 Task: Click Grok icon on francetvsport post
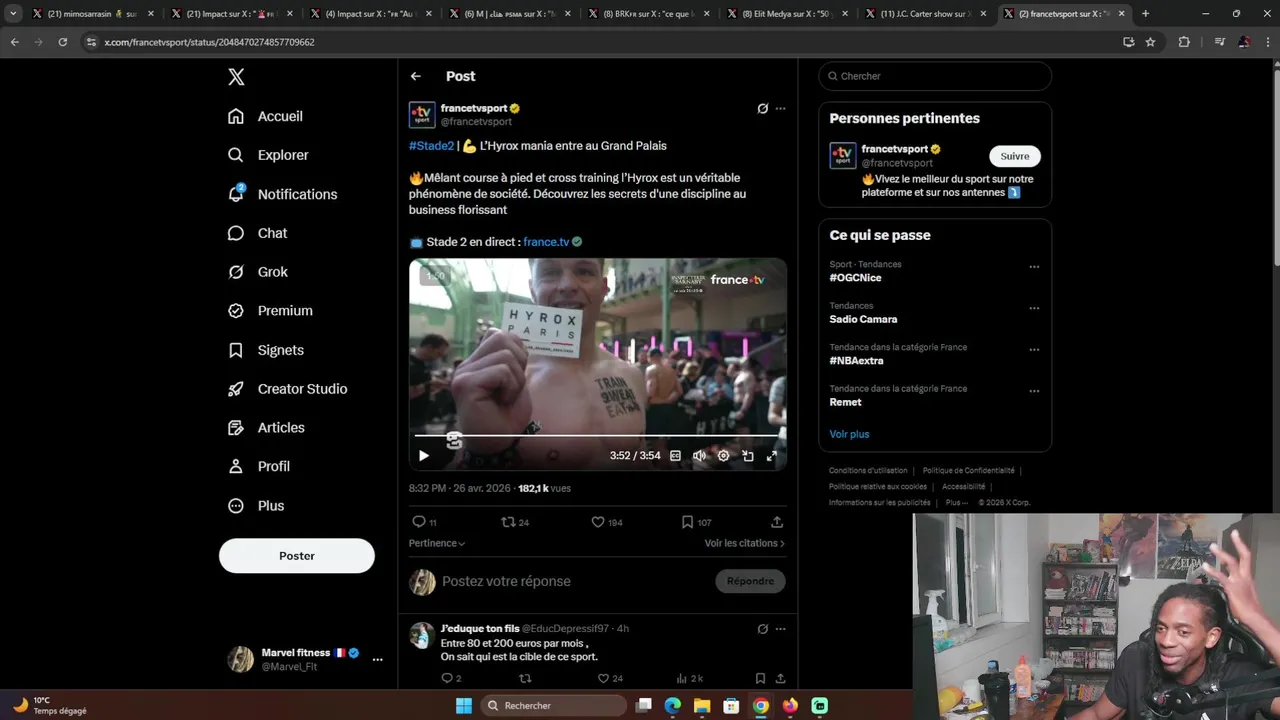(762, 108)
